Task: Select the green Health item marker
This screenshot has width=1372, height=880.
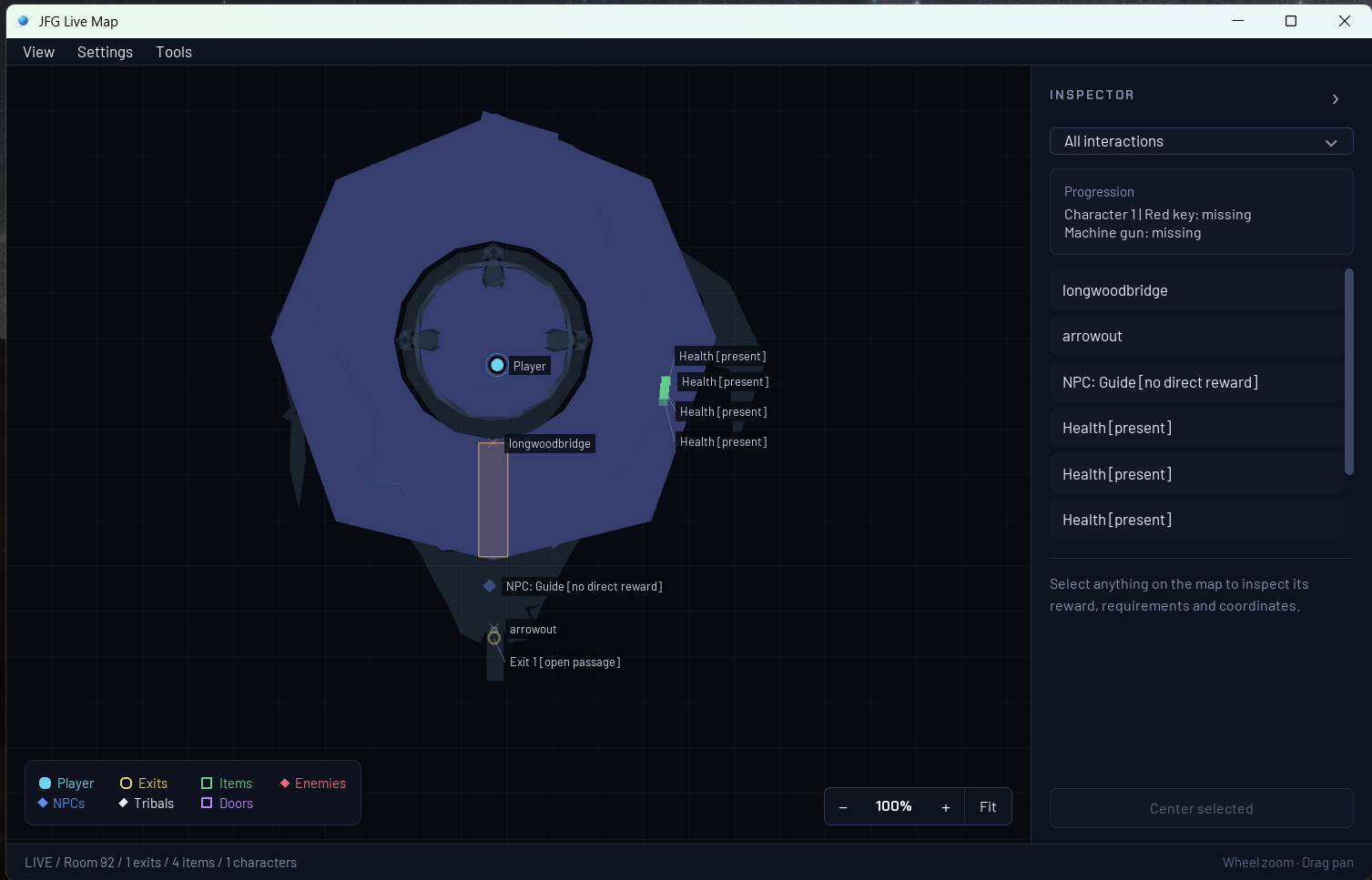Action: [665, 389]
